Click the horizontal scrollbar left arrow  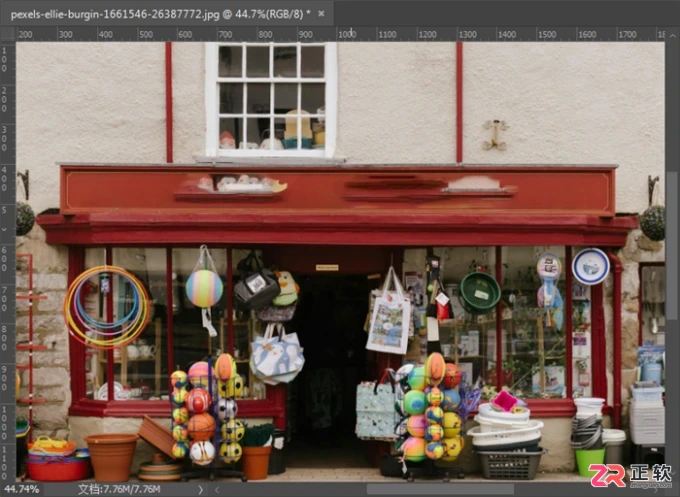click(x=217, y=490)
